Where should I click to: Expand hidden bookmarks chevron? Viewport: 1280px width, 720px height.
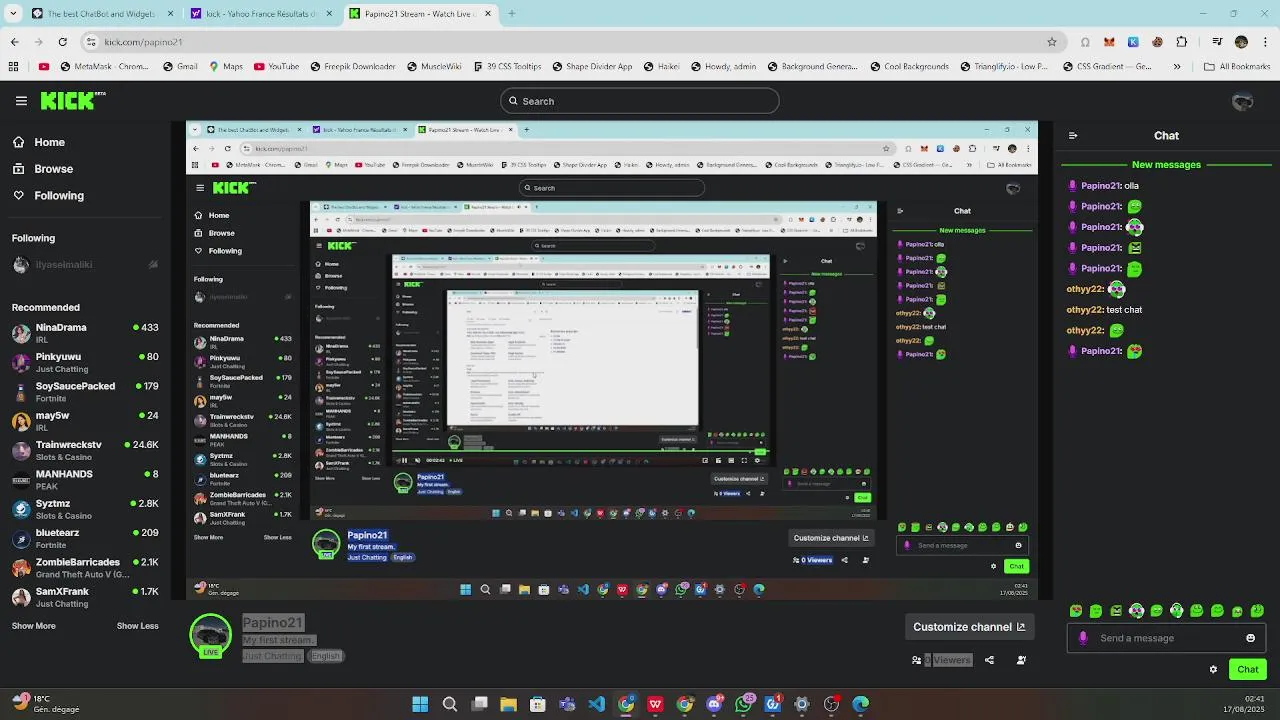tap(1176, 67)
